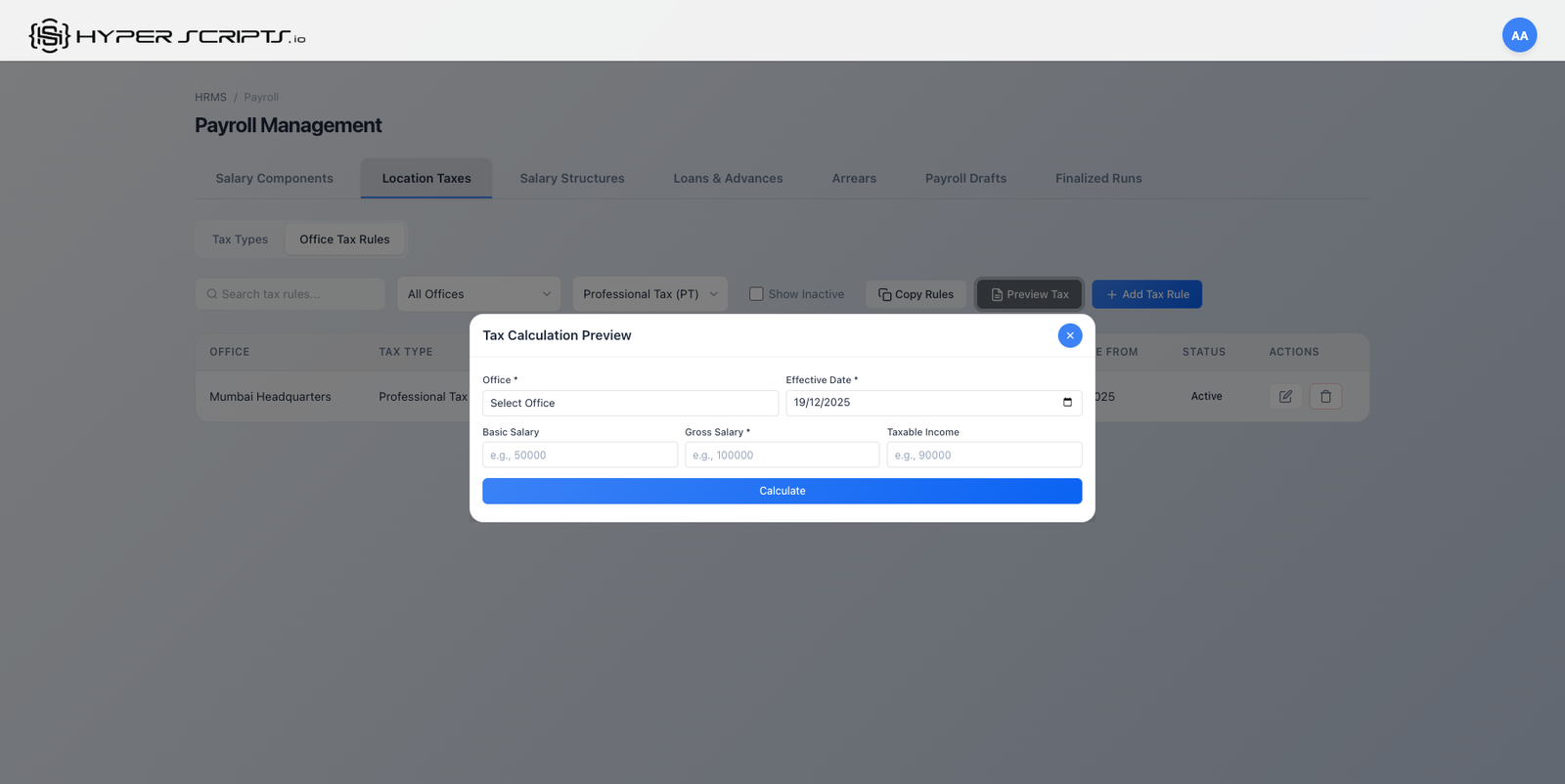Close the Tax Calculation Preview dialog
The image size is (1565, 784).
click(x=1069, y=335)
